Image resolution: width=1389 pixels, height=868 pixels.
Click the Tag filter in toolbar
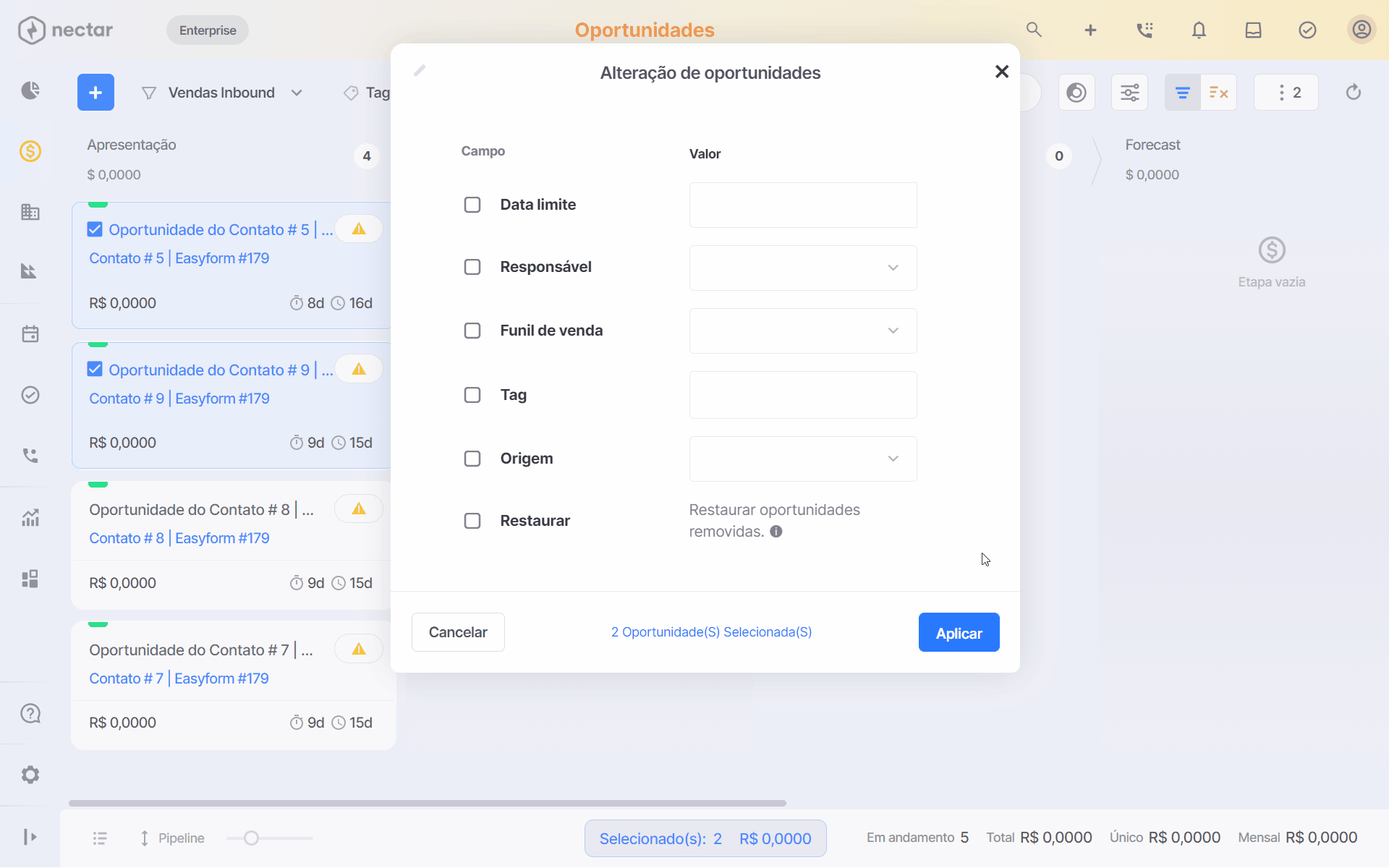coord(368,93)
